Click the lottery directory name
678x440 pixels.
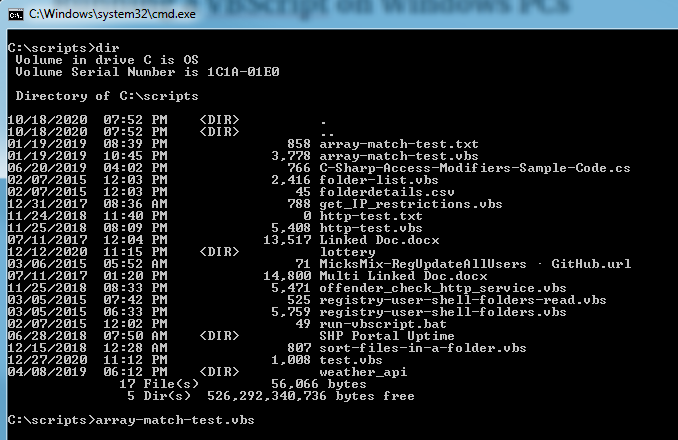point(347,252)
